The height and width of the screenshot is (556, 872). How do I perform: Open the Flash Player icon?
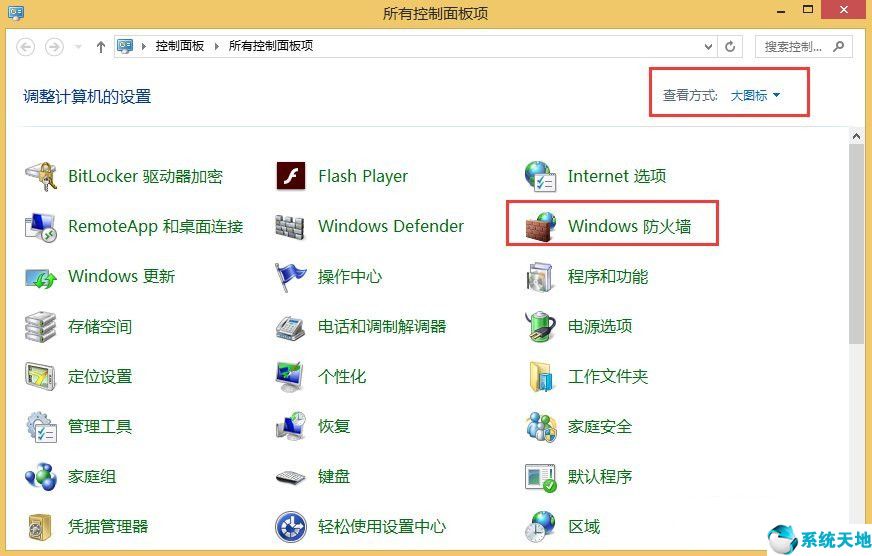pos(290,176)
